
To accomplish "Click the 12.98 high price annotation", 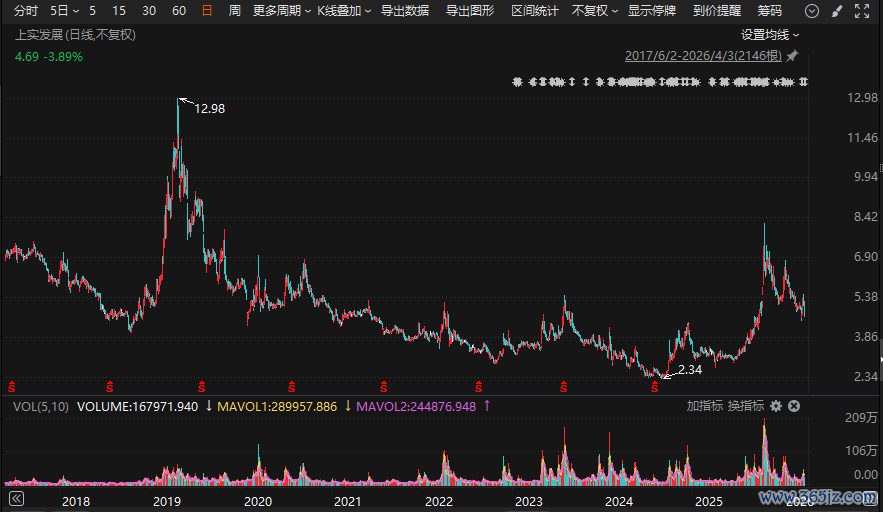I will pyautogui.click(x=209, y=109).
